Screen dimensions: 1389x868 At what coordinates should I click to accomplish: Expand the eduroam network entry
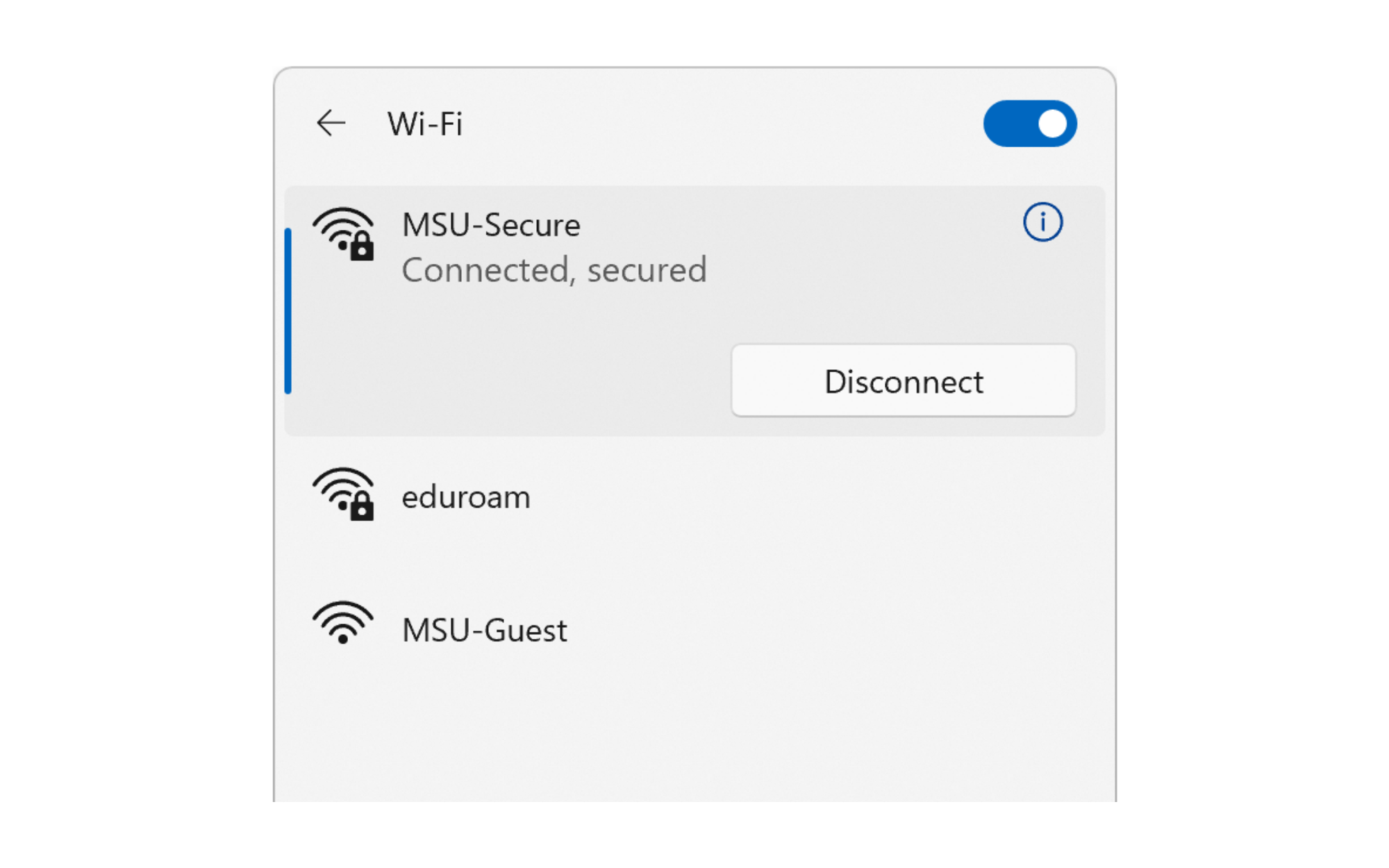click(625, 496)
